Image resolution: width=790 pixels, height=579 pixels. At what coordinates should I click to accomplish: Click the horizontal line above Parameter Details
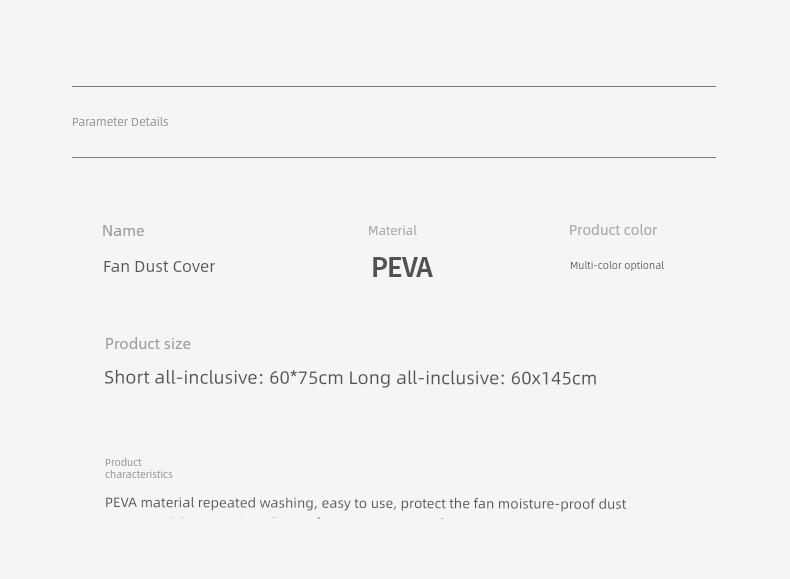tap(394, 87)
